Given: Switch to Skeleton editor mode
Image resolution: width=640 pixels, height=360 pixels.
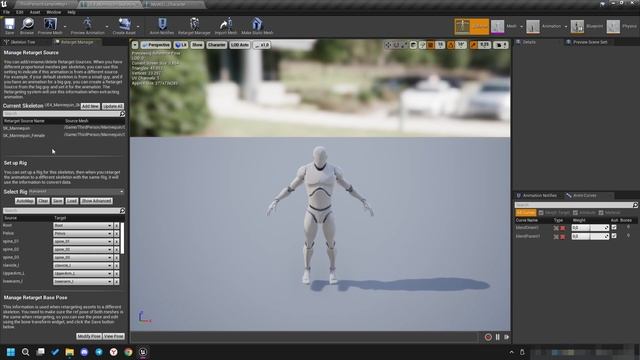Looking at the screenshot, I should click(471, 26).
